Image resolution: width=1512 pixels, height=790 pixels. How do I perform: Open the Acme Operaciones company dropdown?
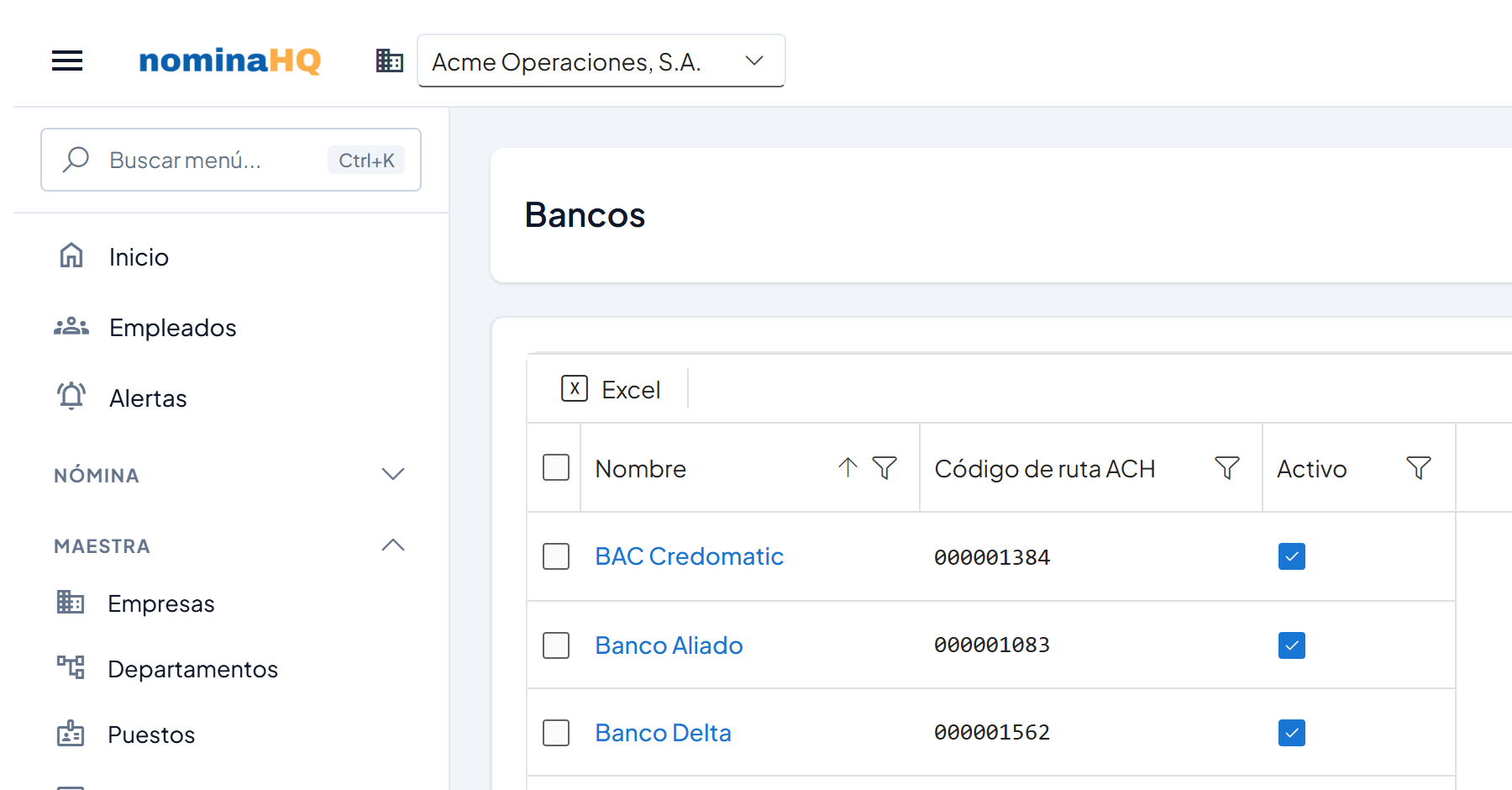(601, 61)
